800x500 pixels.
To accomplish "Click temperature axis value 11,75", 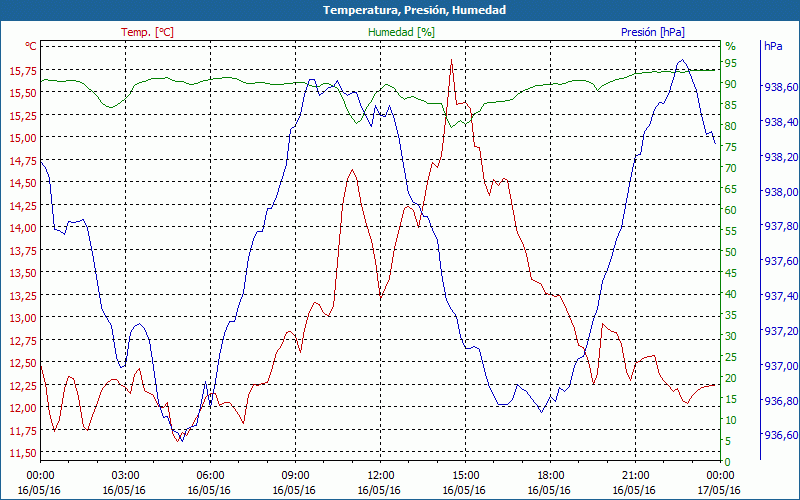I will coord(23,430).
